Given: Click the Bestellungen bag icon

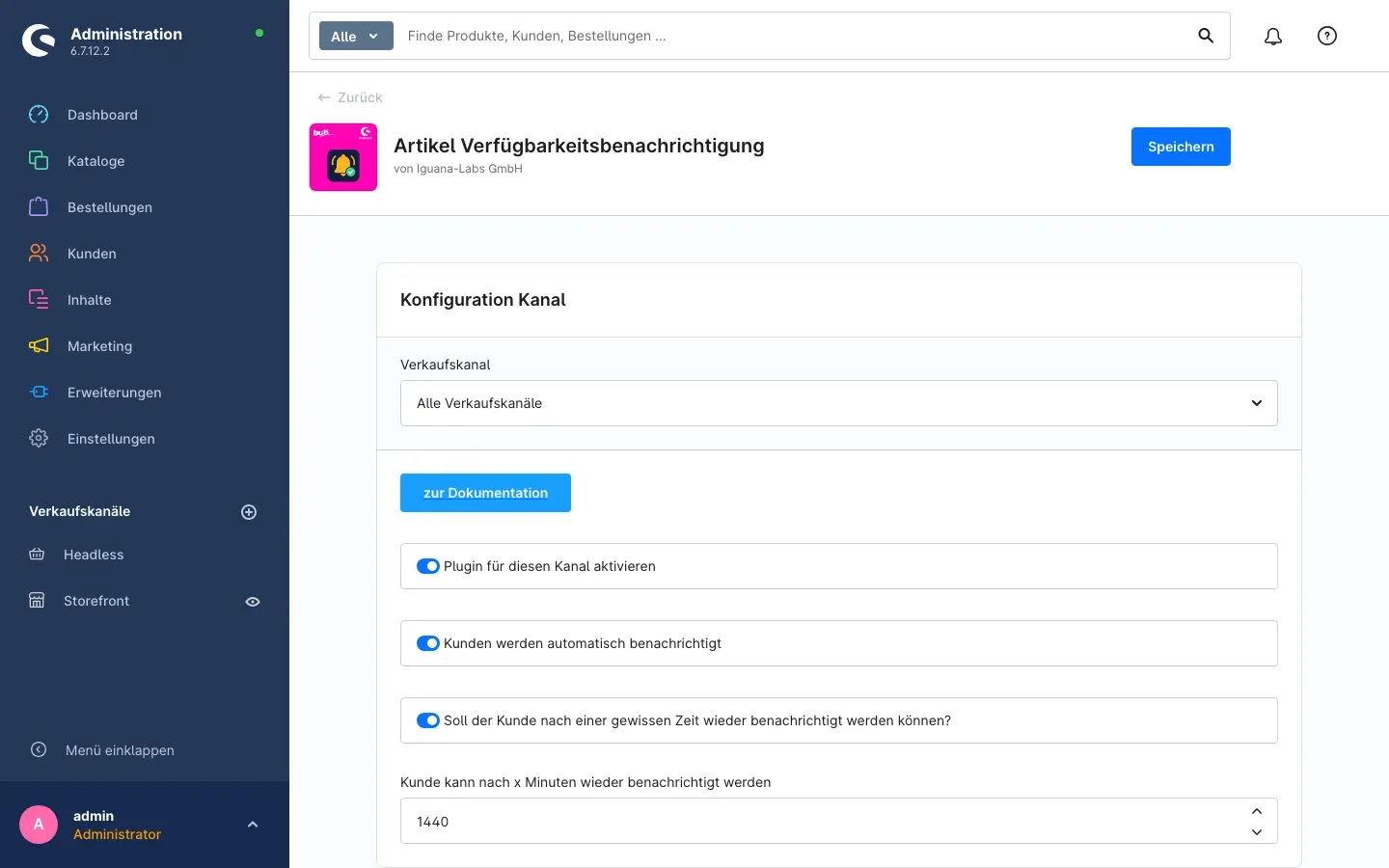Looking at the screenshot, I should [x=39, y=207].
